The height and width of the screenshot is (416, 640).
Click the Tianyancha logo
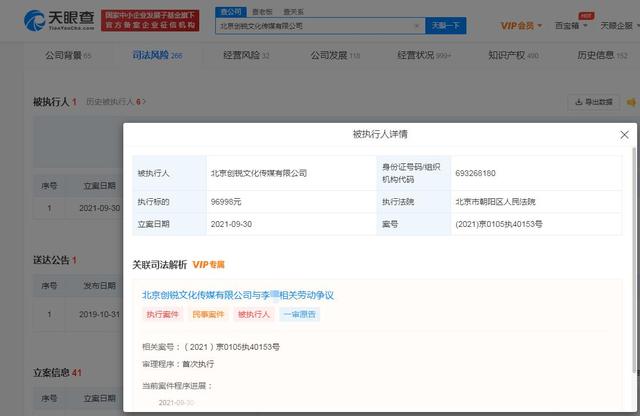click(59, 20)
